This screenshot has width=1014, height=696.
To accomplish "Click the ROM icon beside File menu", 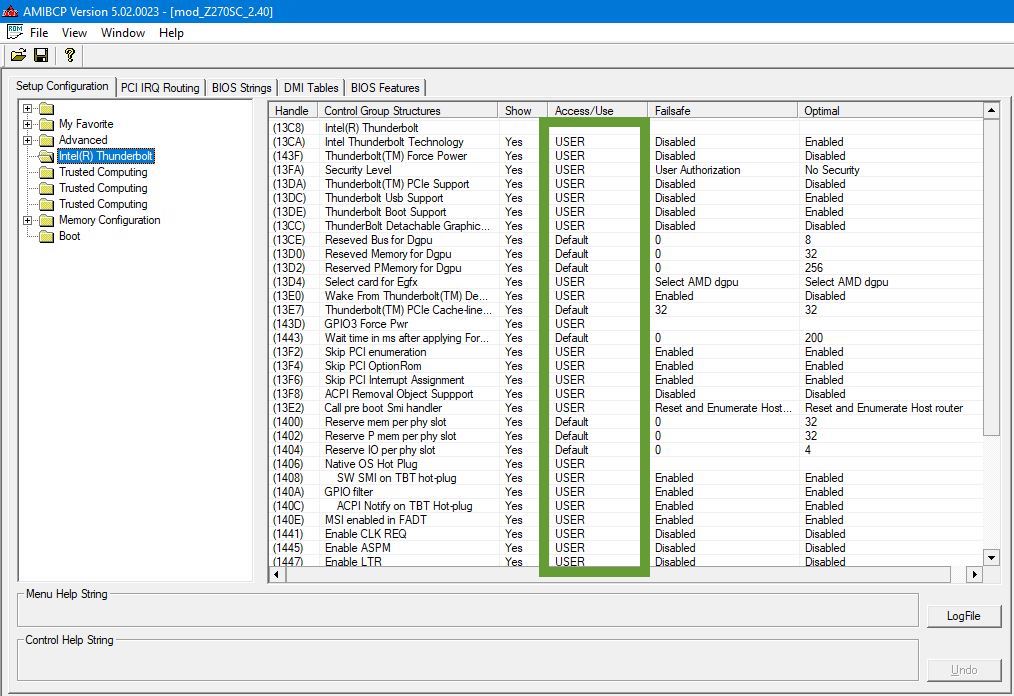I will point(14,32).
